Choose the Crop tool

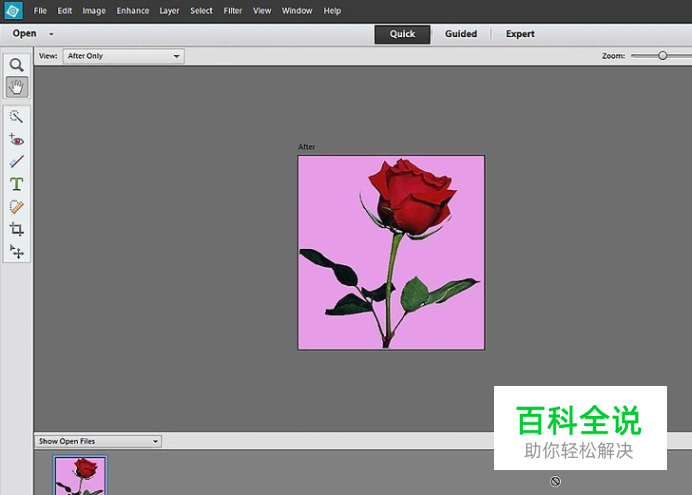17,229
